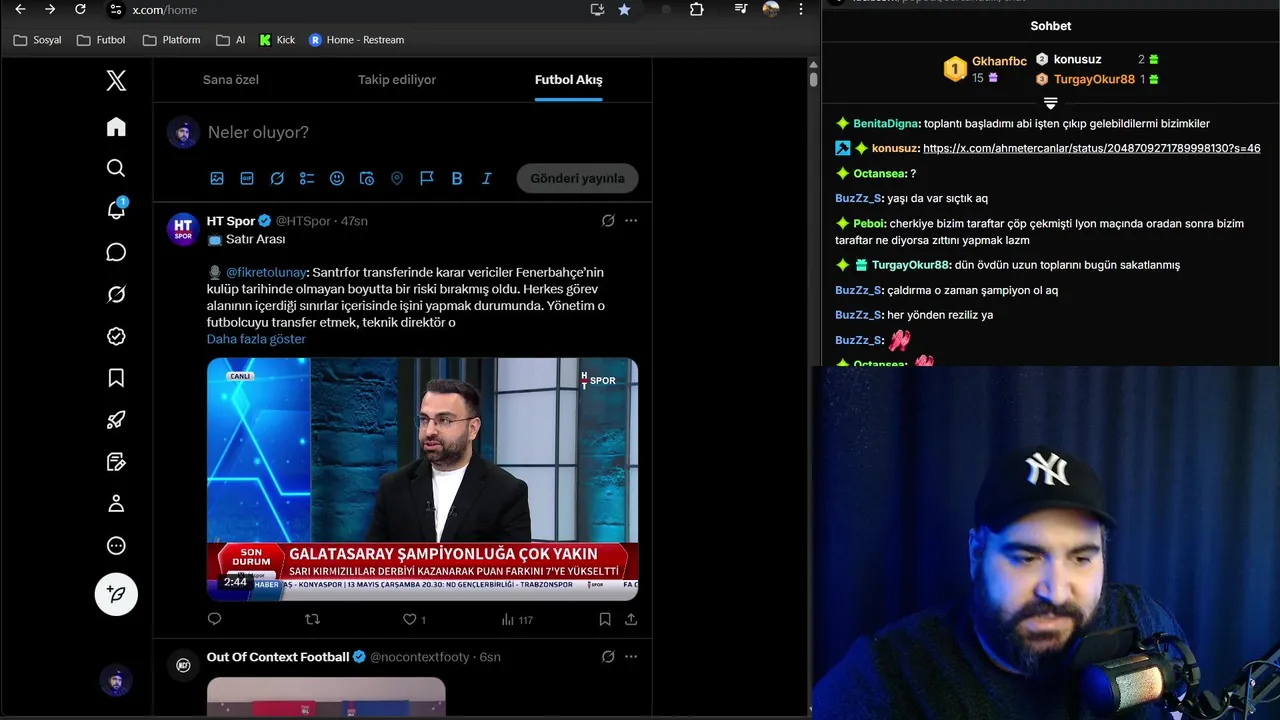Bookmark page with the star icon
Viewport: 1280px width, 720px height.
pos(624,9)
